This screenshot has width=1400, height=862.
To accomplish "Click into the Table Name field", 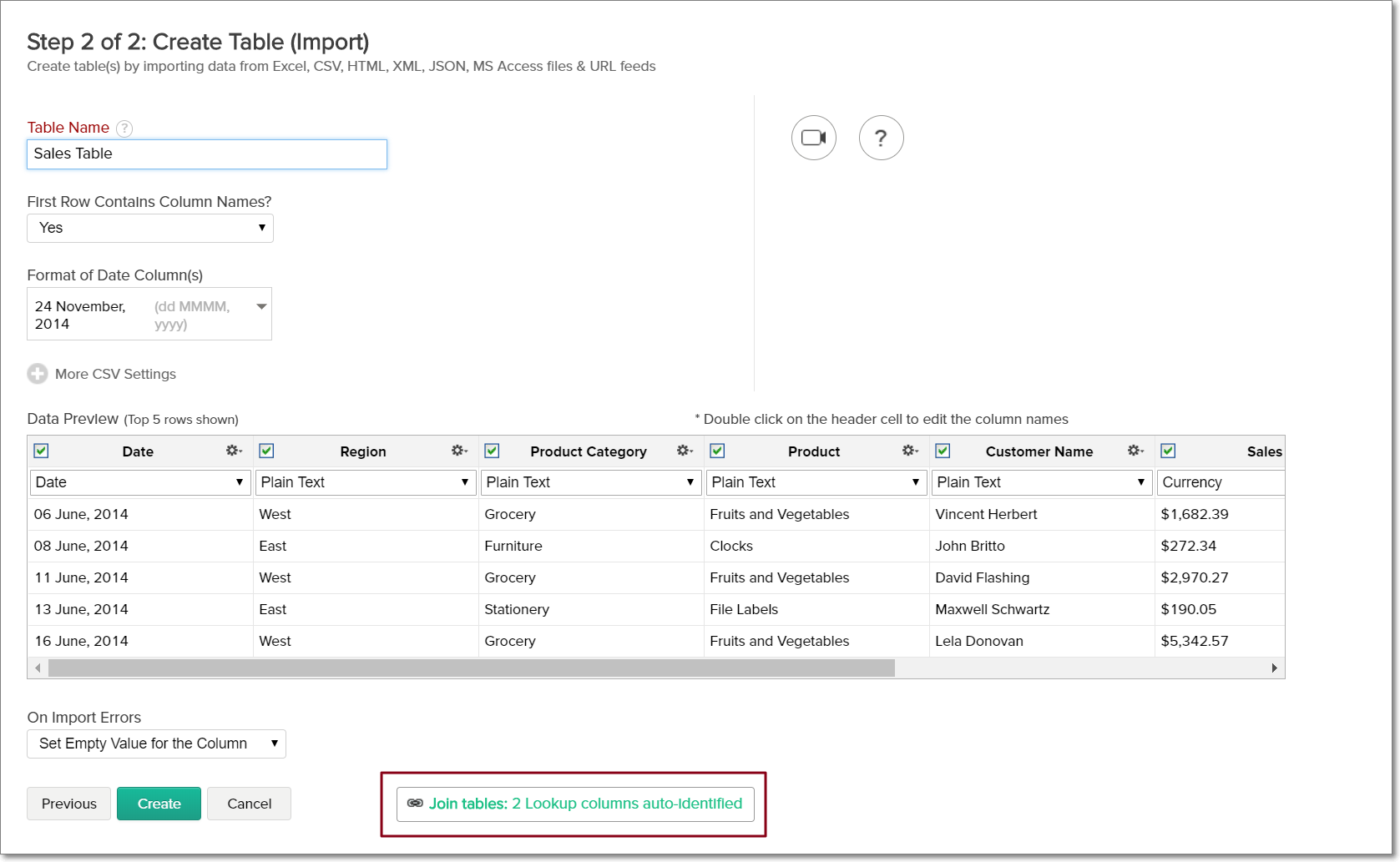I will (207, 154).
